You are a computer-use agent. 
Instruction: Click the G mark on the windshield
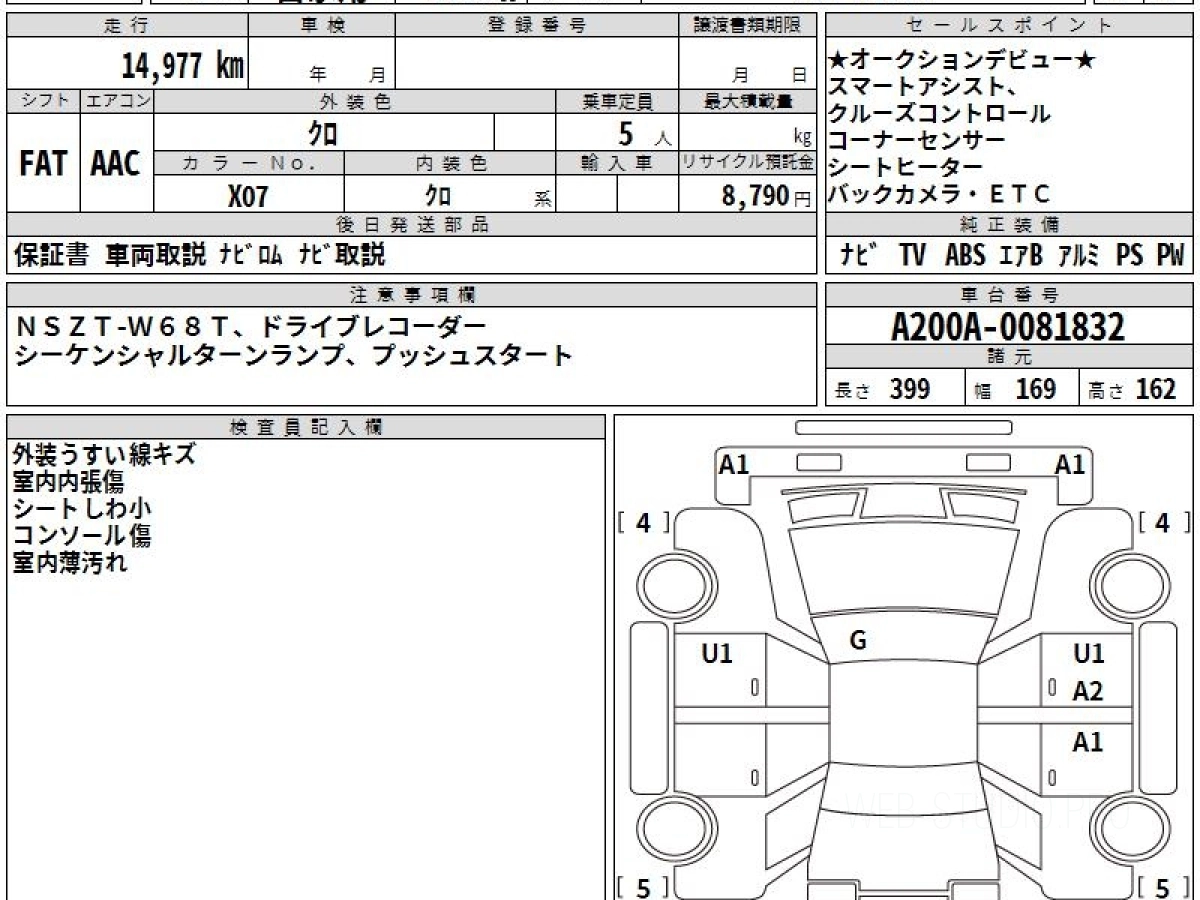858,641
